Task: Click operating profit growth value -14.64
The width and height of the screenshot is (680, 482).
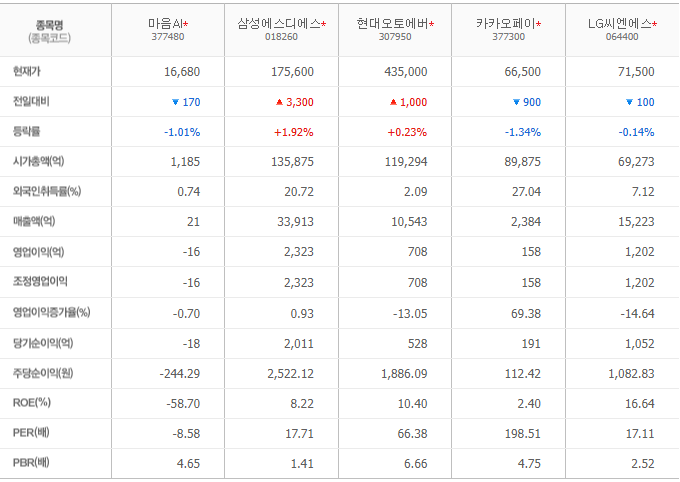Action: [x=637, y=314]
